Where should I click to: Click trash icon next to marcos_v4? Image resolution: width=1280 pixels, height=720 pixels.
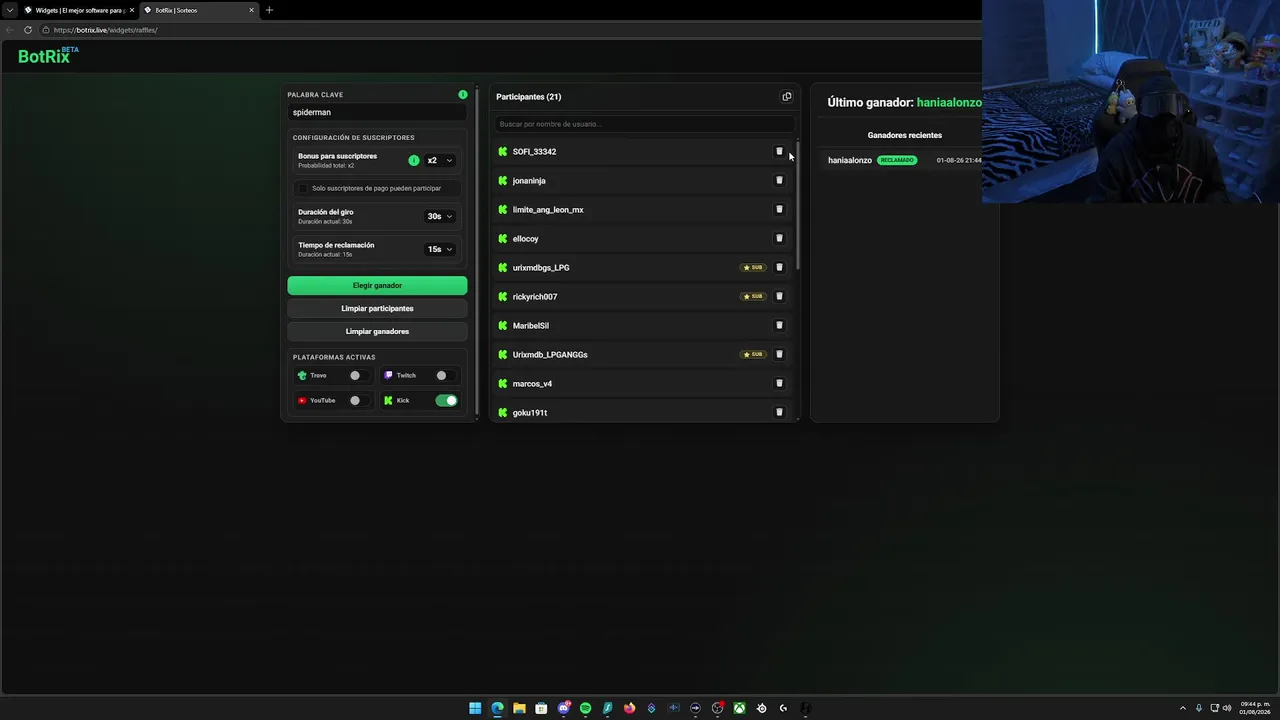point(779,384)
